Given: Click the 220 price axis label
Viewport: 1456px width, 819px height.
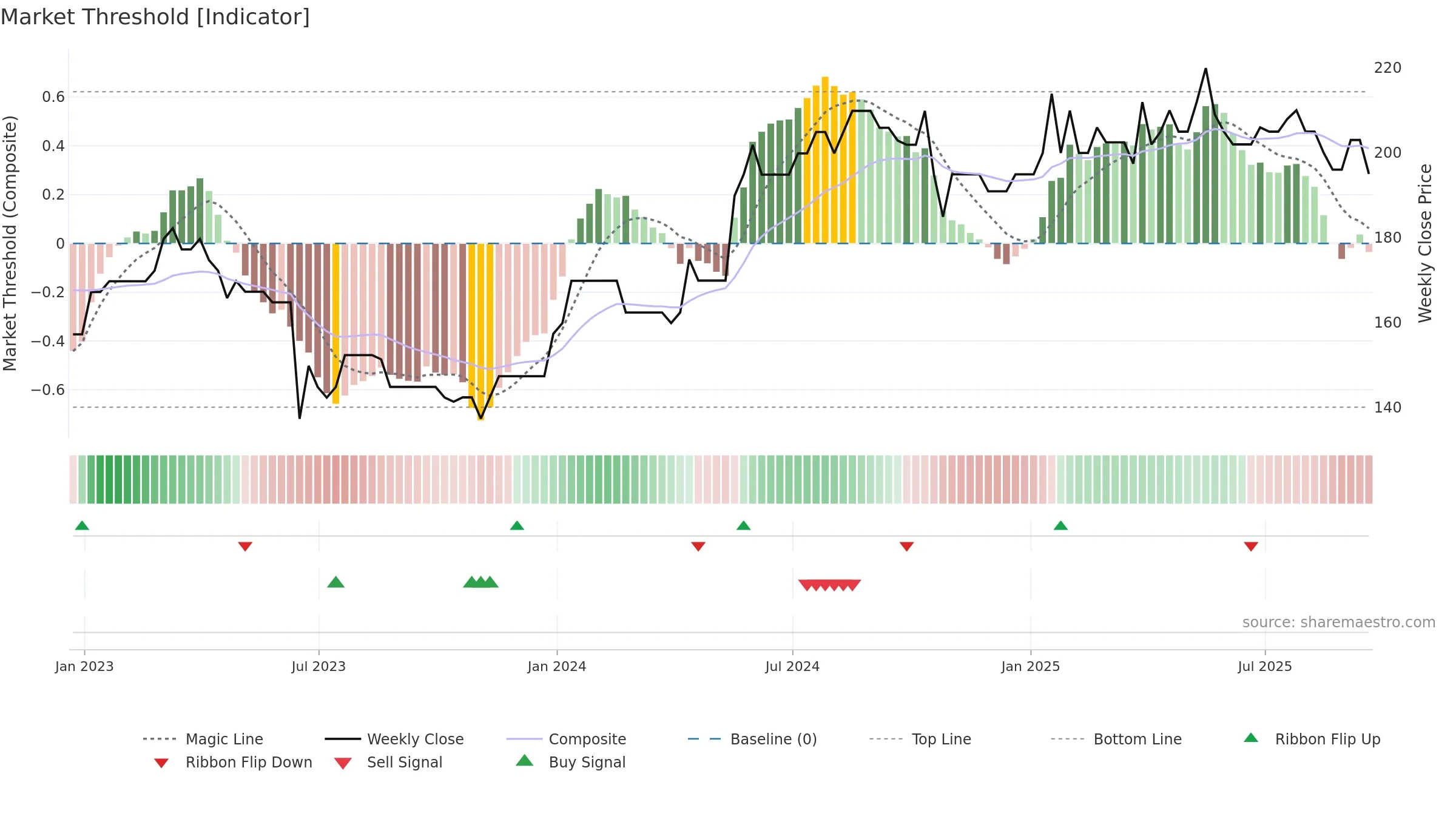Looking at the screenshot, I should pyautogui.click(x=1388, y=68).
